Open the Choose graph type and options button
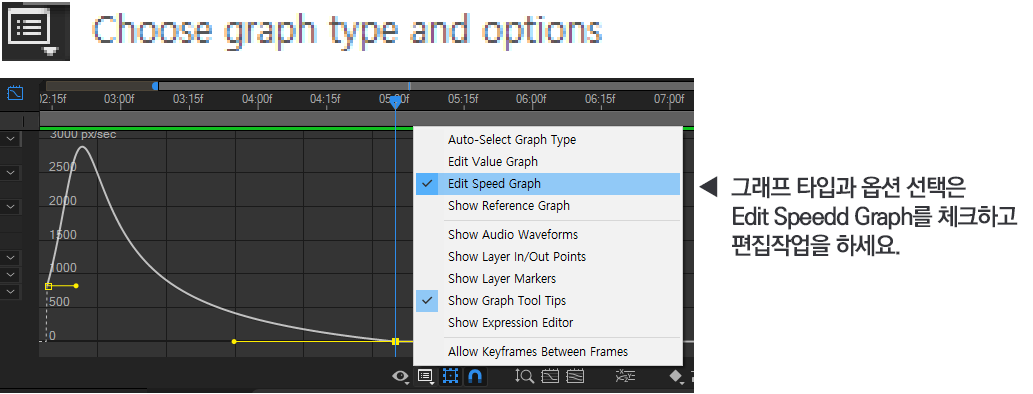Viewport: 1033px width, 394px height. (426, 376)
